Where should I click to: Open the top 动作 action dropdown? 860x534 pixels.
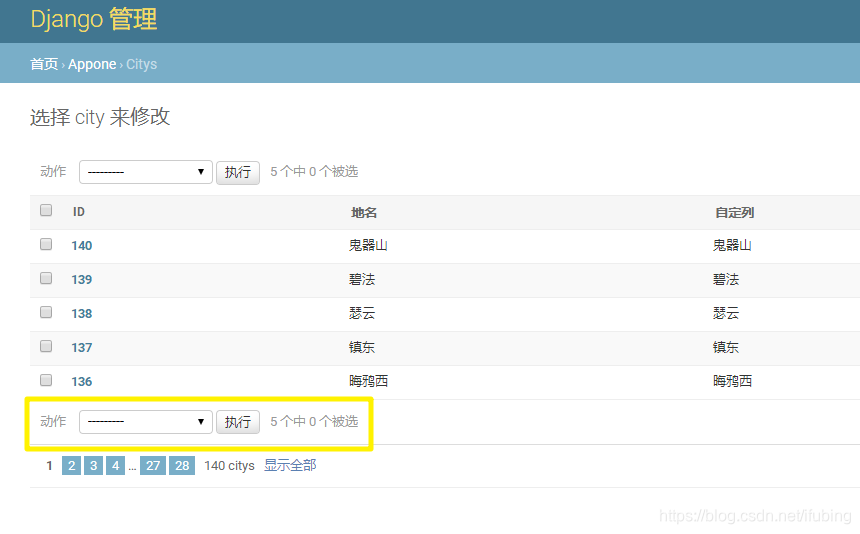pos(146,172)
